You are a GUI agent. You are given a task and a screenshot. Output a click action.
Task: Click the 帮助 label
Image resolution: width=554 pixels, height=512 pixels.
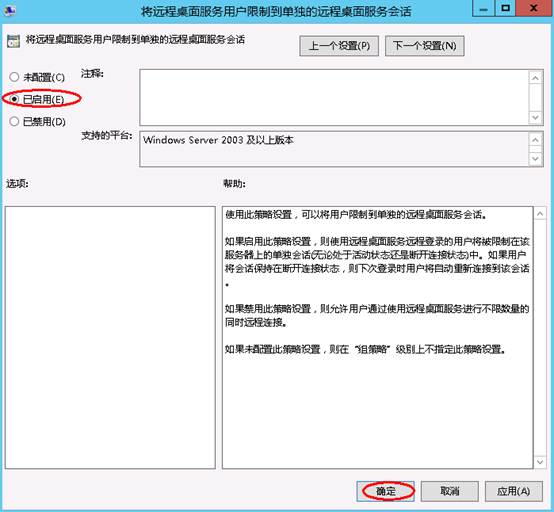pos(234,184)
